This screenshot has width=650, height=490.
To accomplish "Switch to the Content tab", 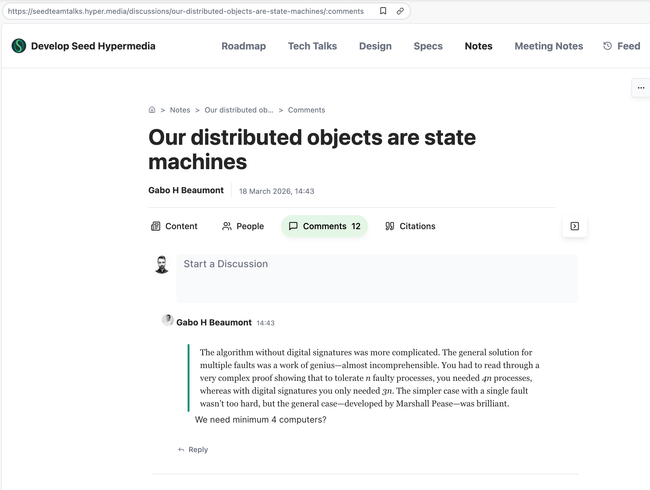I will click(174, 226).
